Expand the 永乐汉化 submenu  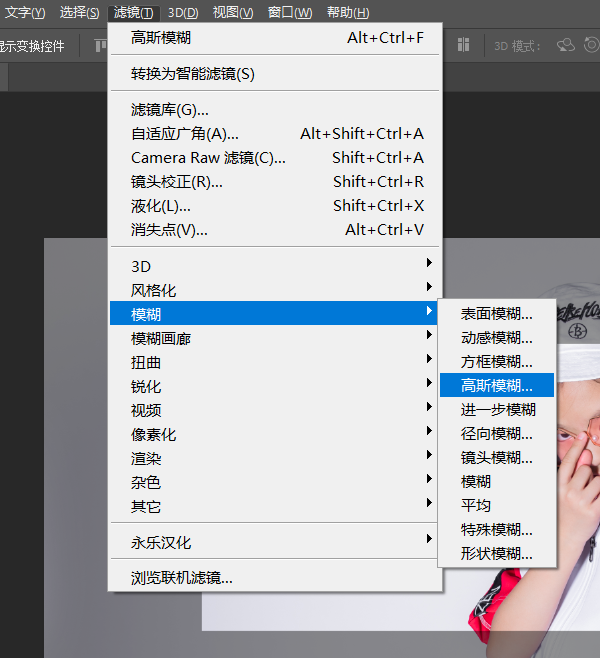[x=274, y=542]
